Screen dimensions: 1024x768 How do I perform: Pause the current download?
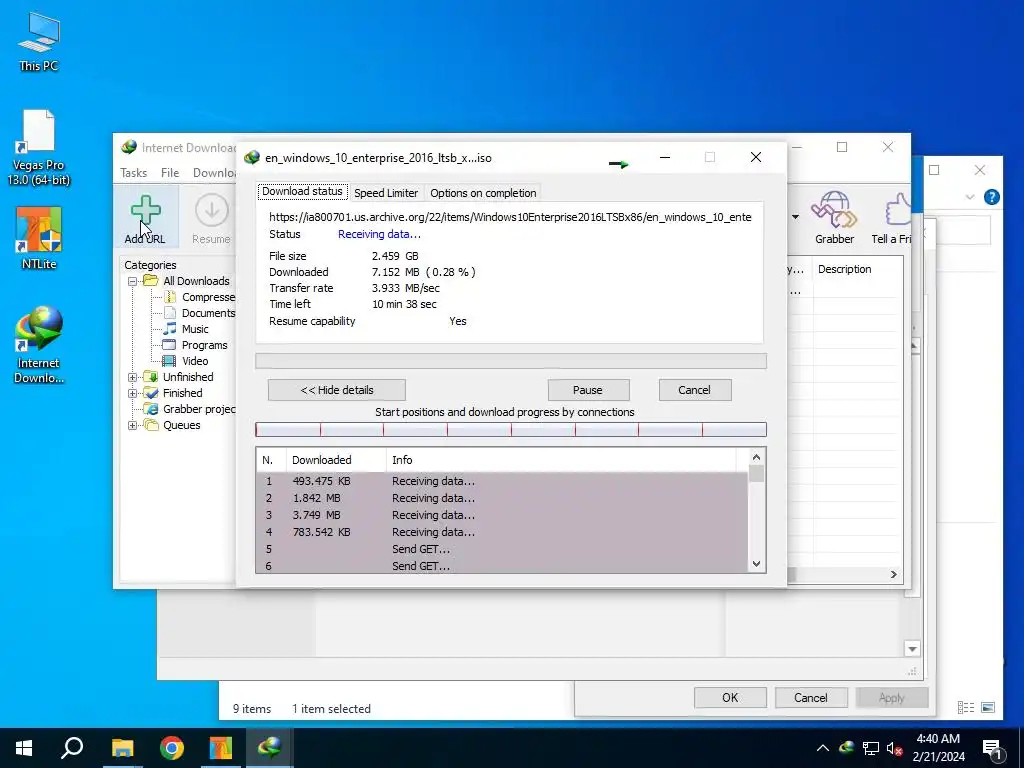588,390
